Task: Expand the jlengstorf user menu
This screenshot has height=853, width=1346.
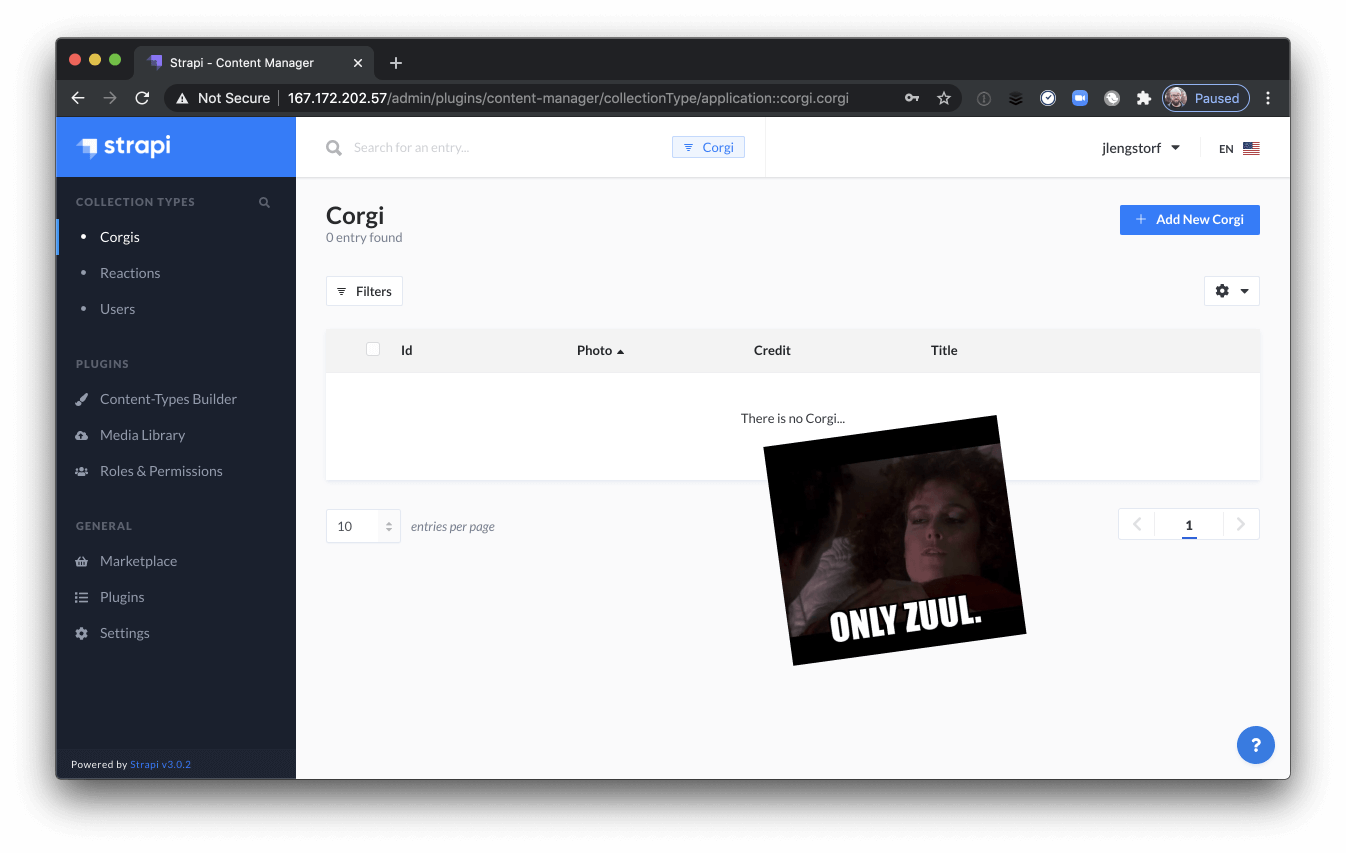Action: coord(1140,148)
